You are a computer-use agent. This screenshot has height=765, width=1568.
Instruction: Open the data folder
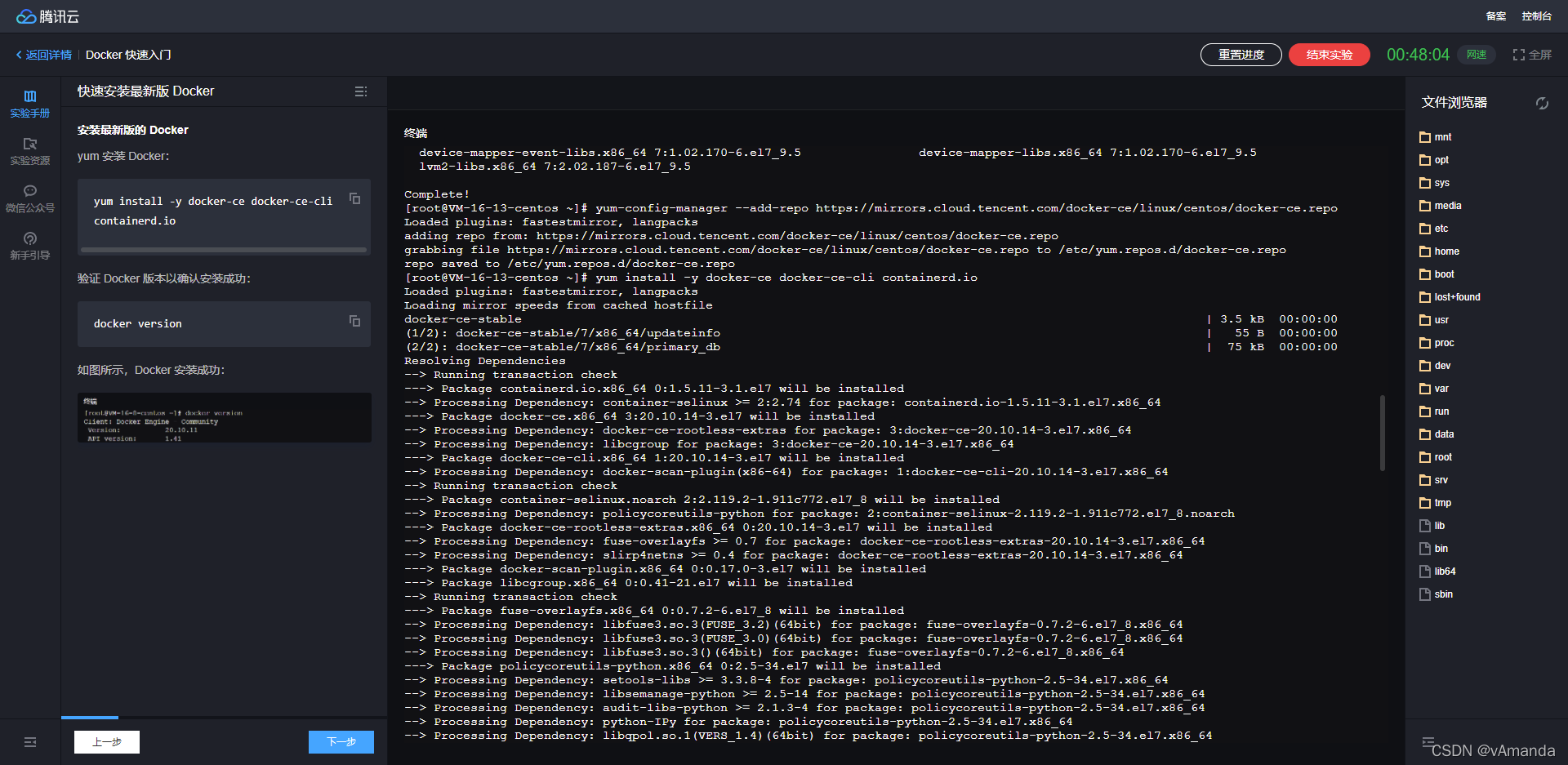[x=1437, y=434]
